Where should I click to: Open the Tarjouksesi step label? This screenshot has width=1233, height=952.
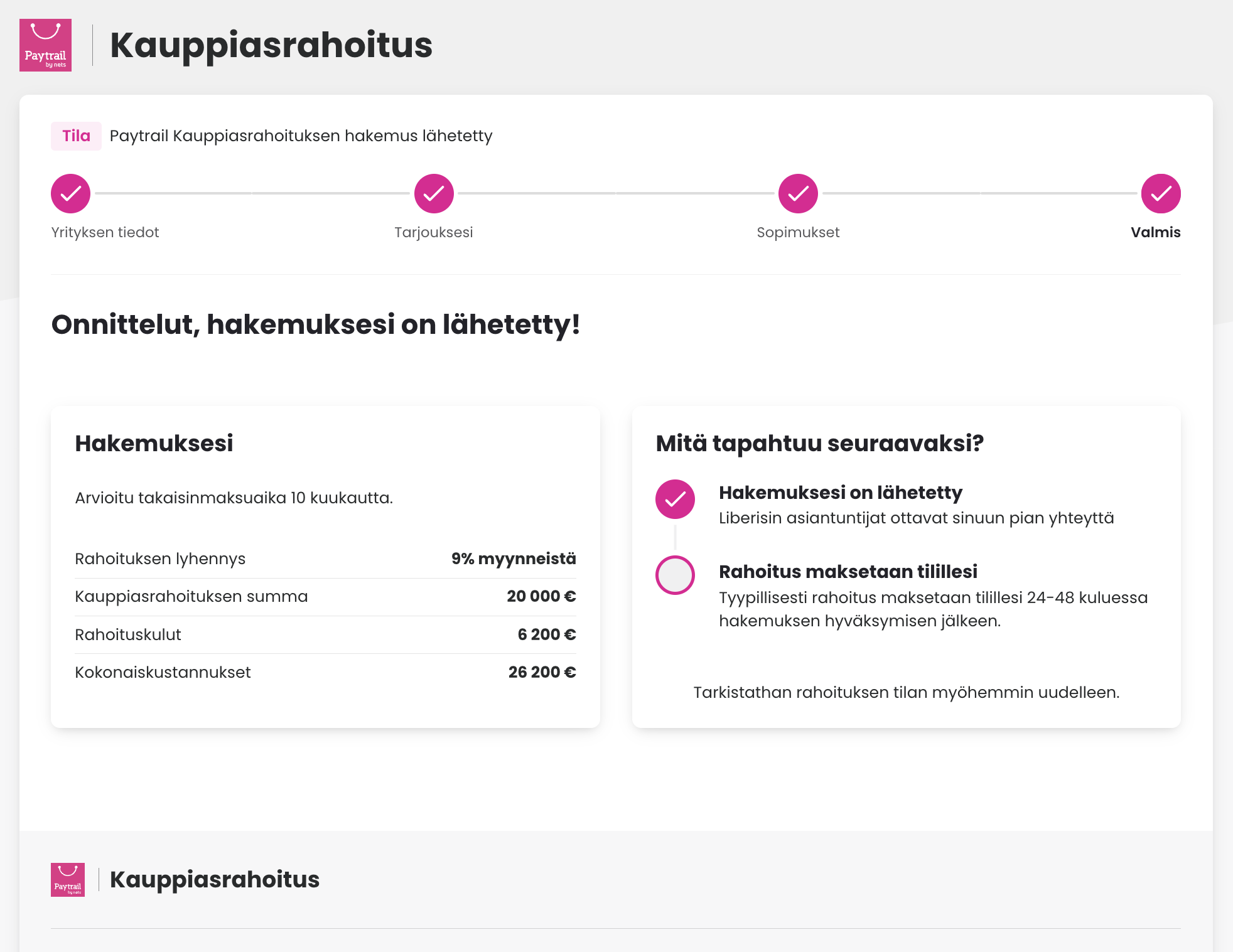coord(434,232)
